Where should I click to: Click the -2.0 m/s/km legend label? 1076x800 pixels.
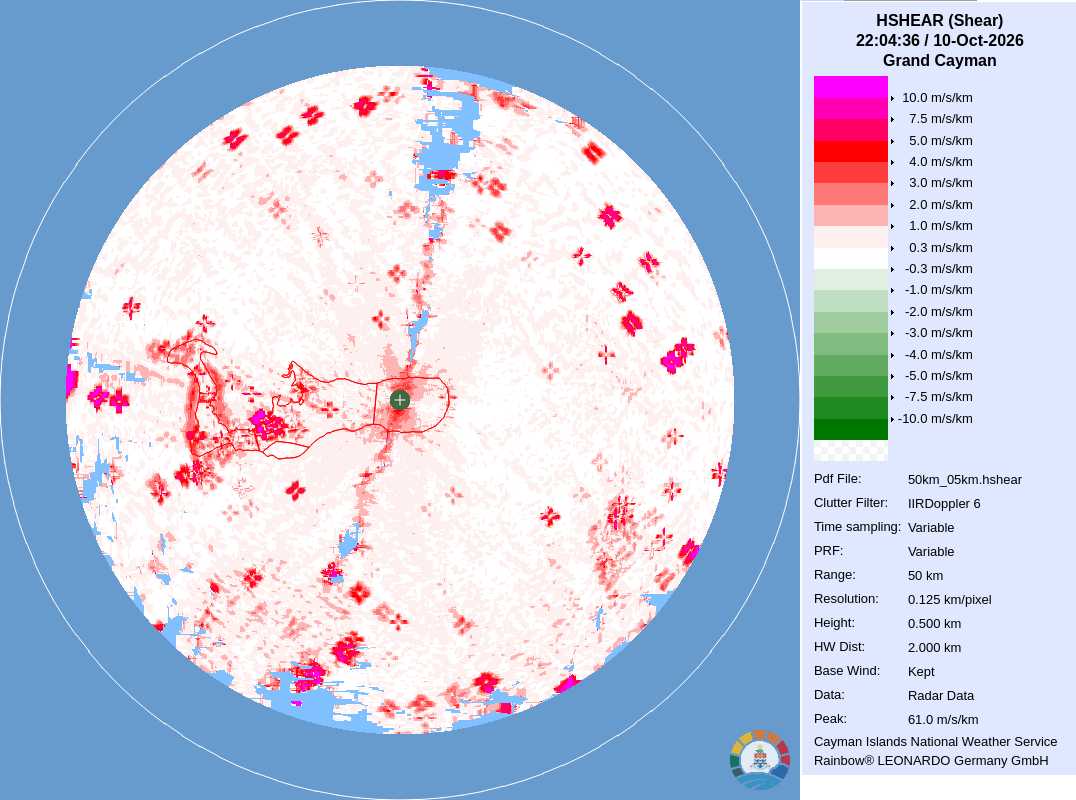pyautogui.click(x=938, y=311)
